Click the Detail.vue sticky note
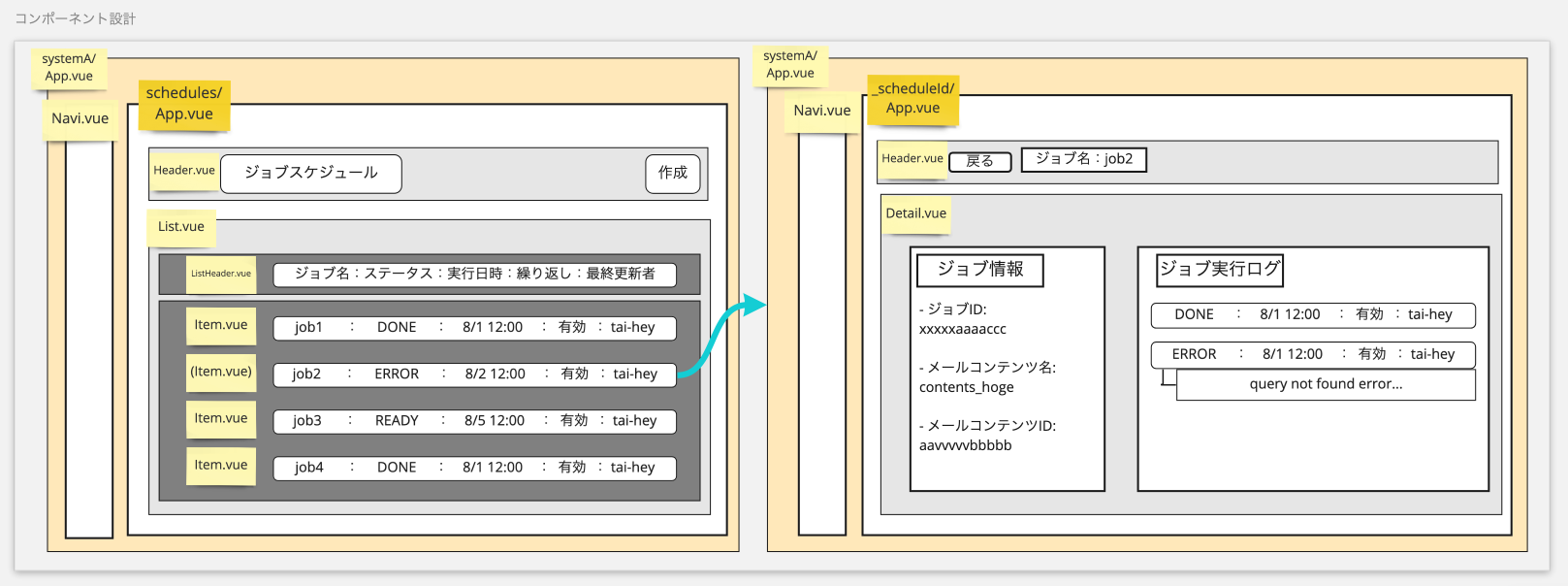The height and width of the screenshot is (586, 1568). click(x=915, y=213)
